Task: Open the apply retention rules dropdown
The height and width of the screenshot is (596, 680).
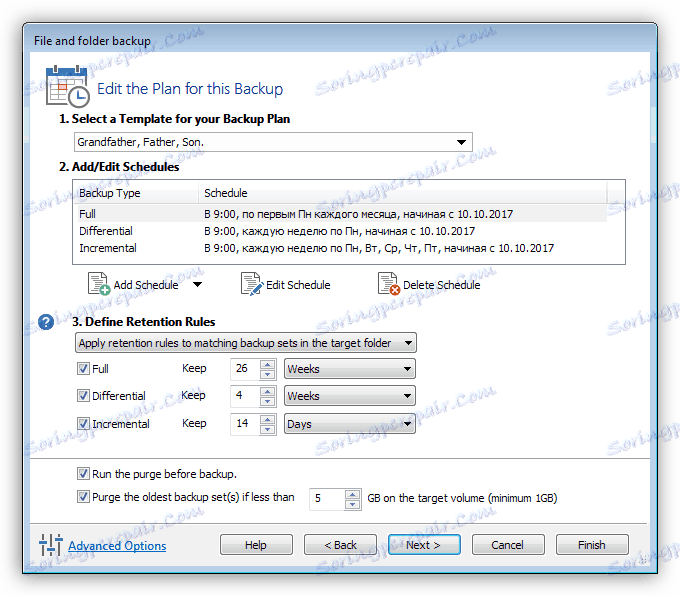Action: pyautogui.click(x=246, y=343)
